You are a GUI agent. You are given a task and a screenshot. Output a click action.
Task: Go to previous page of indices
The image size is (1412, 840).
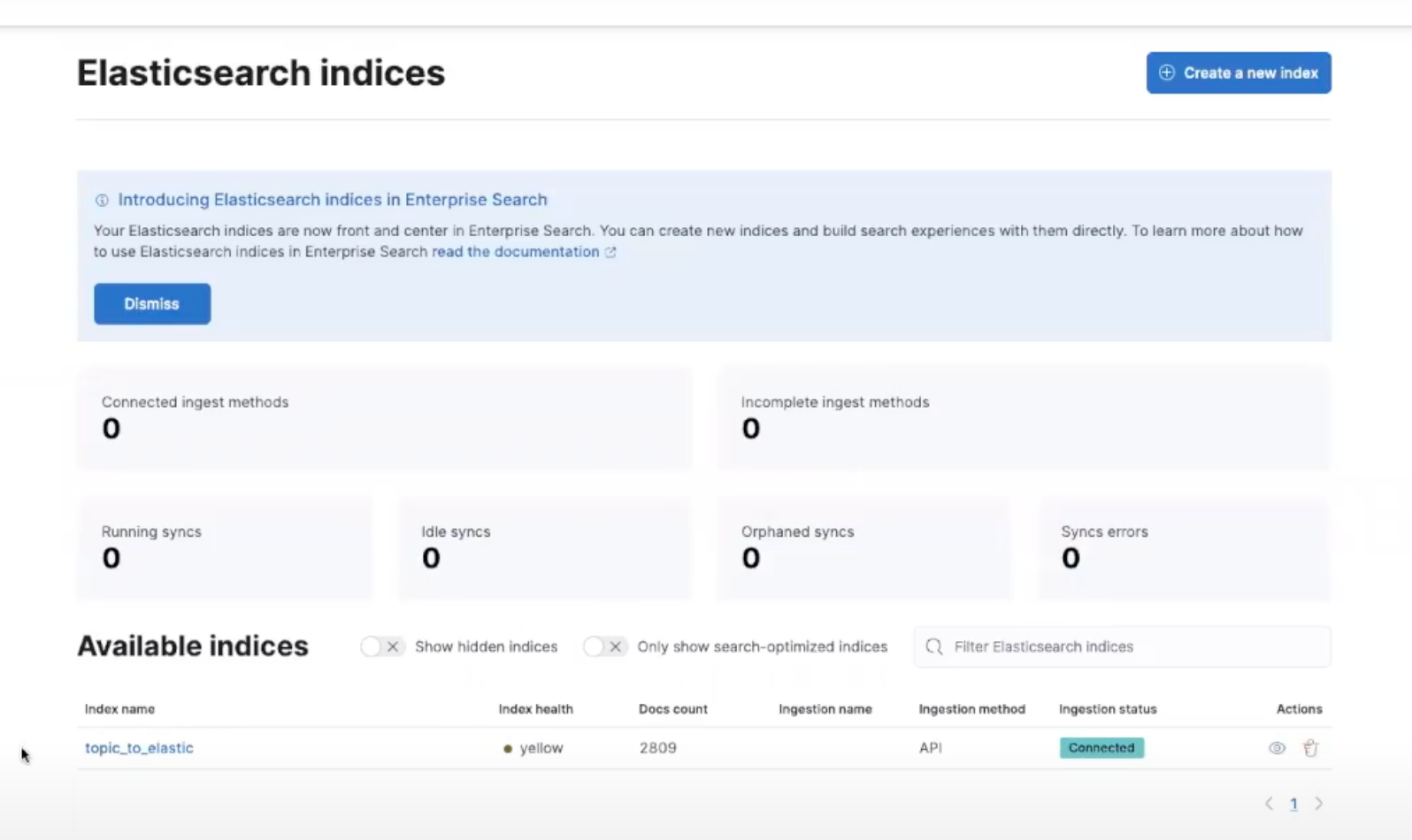click(x=1269, y=804)
